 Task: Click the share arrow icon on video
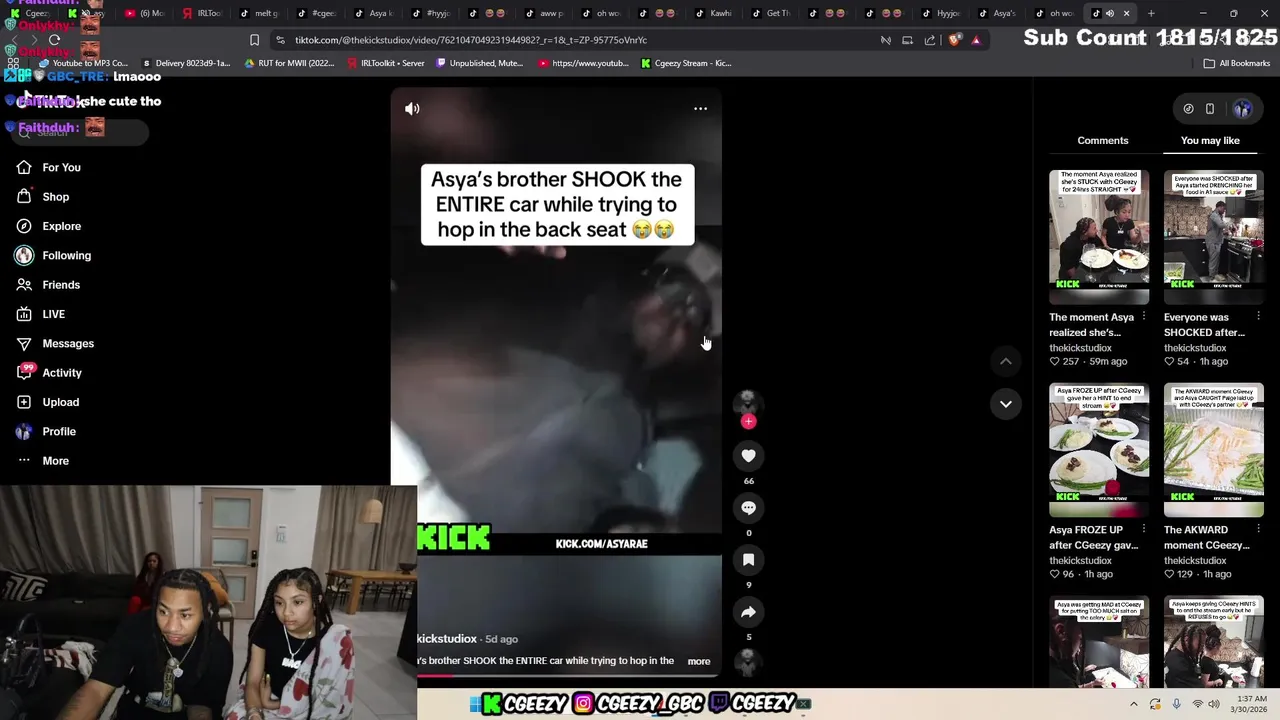tap(748, 612)
